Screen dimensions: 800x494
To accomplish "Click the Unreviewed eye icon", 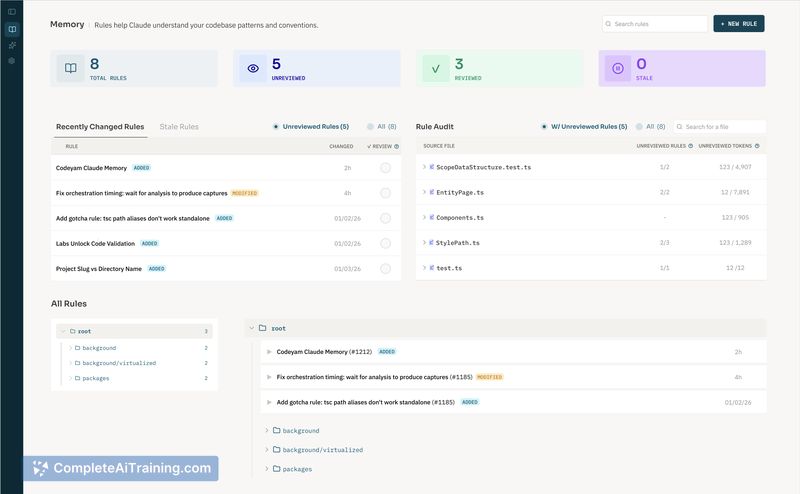I will (x=253, y=68).
